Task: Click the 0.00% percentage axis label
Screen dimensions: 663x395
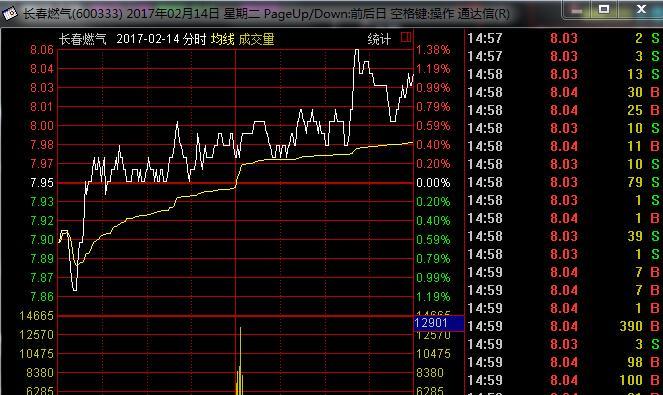Action: click(x=433, y=183)
